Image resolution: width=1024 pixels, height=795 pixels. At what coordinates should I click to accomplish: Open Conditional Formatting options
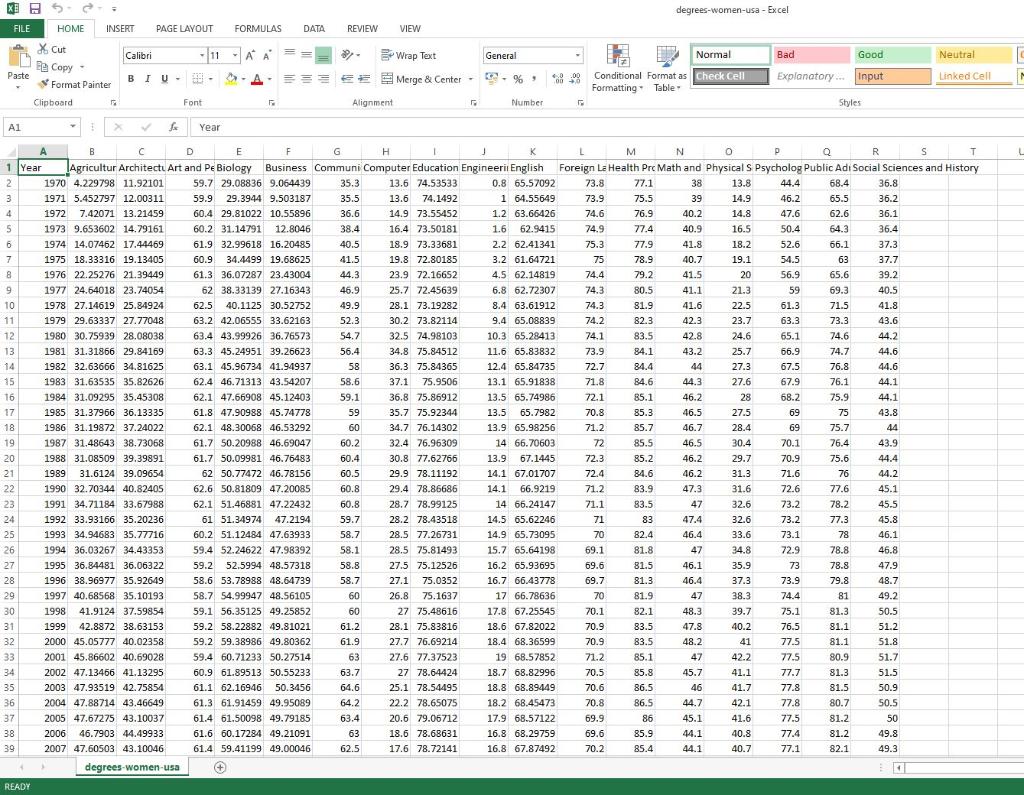coord(617,67)
